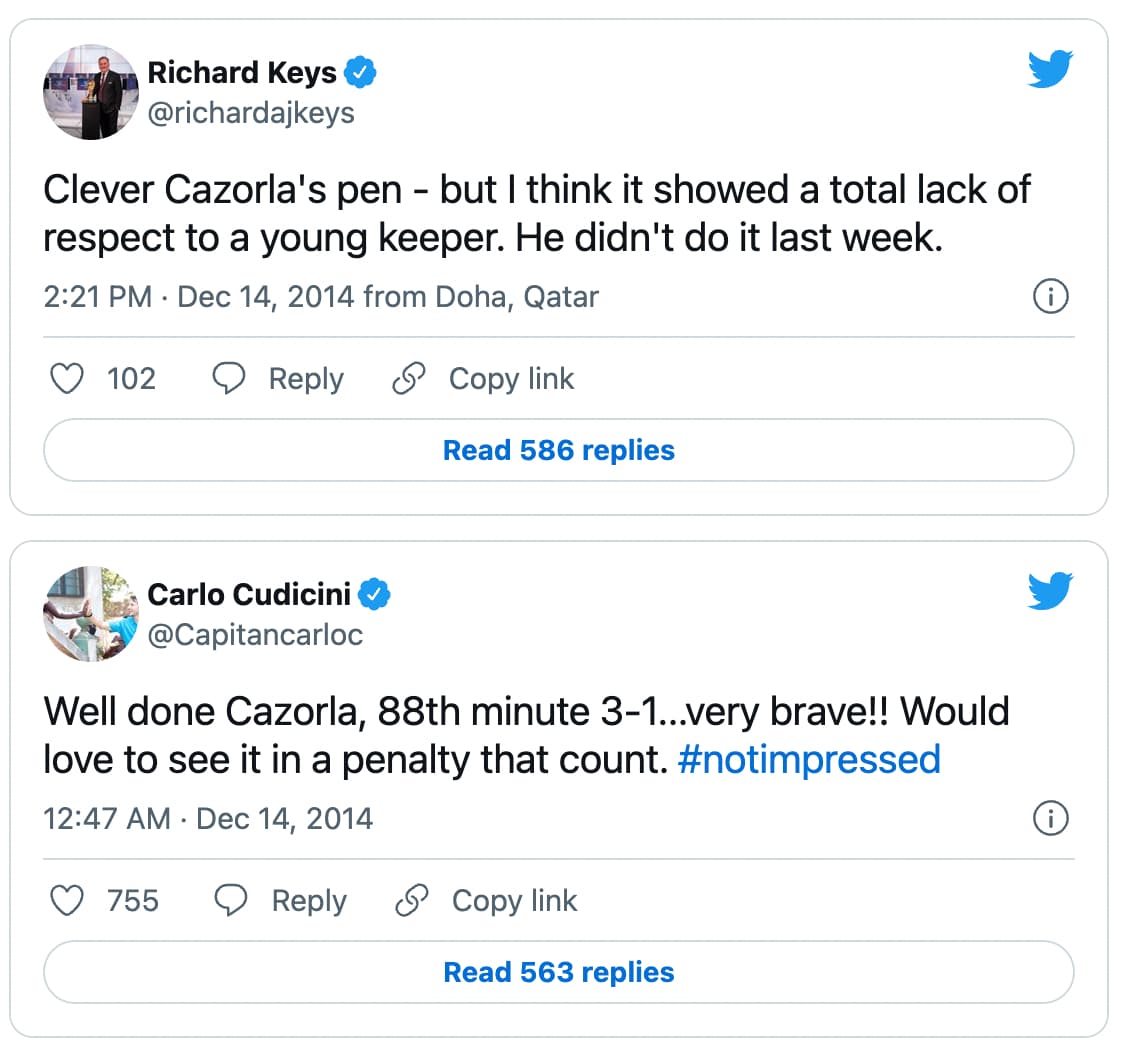Image resolution: width=1130 pixels, height=1058 pixels.
Task: Open the @Capitancarloc profile handle
Action: pos(255,635)
